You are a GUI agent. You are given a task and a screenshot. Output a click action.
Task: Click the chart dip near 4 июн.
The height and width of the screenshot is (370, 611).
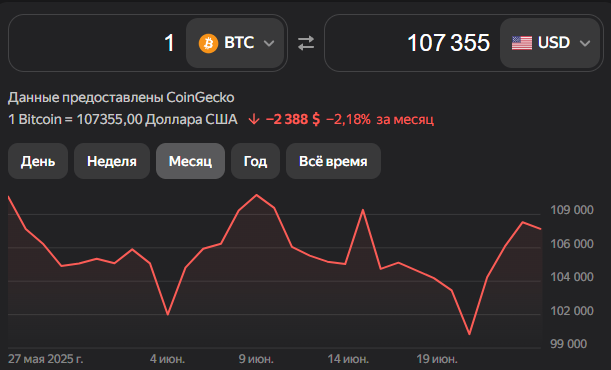pos(168,314)
